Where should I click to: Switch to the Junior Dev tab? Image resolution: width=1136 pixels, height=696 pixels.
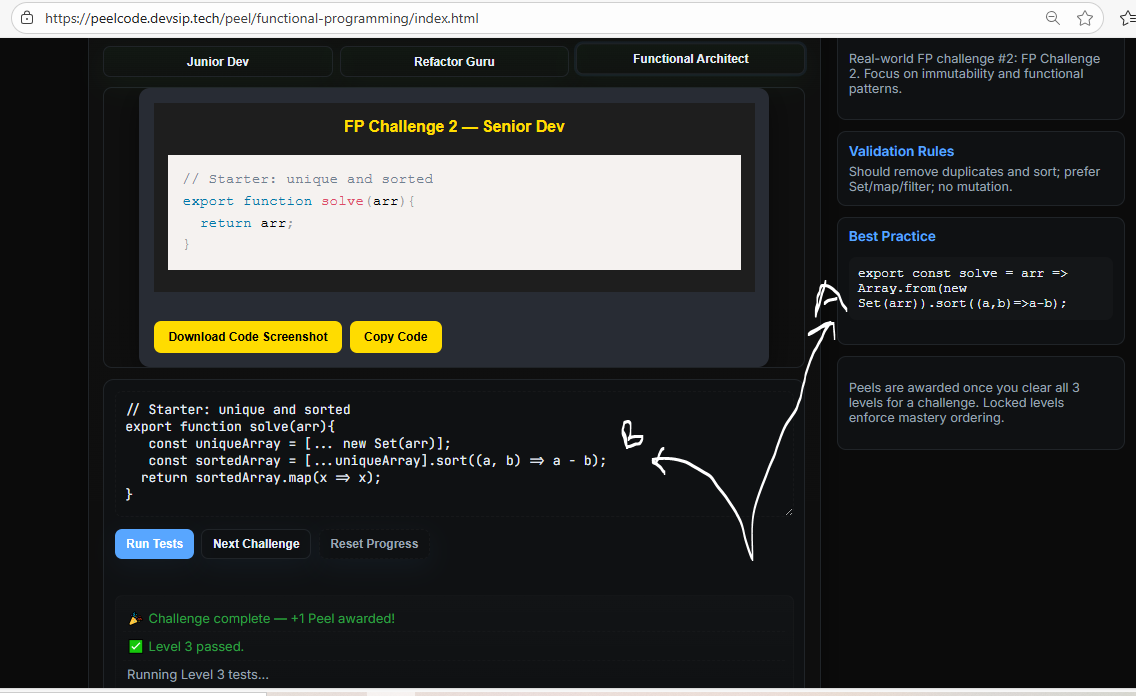[217, 60]
